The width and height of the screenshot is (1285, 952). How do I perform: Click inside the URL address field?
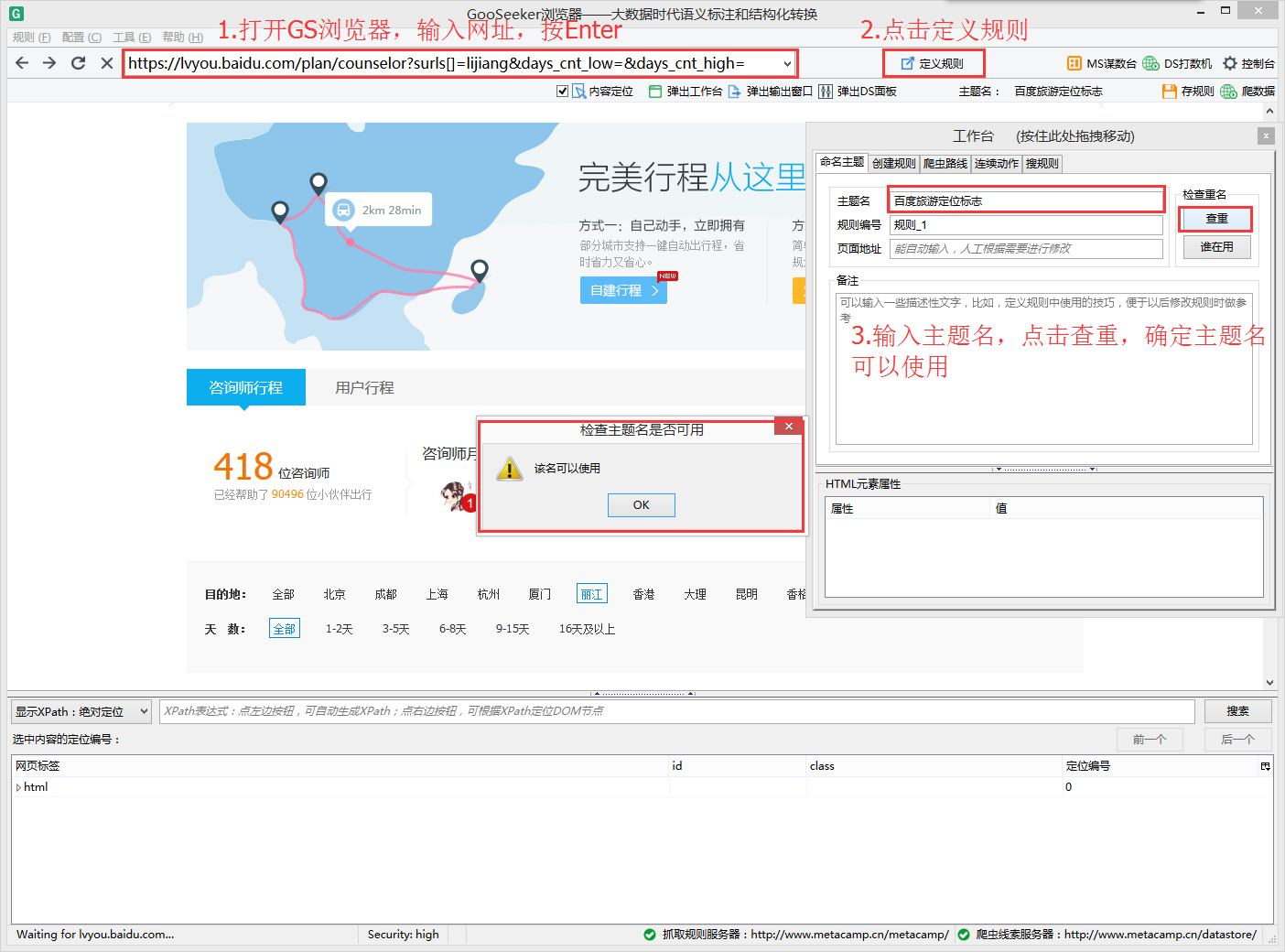tap(451, 63)
